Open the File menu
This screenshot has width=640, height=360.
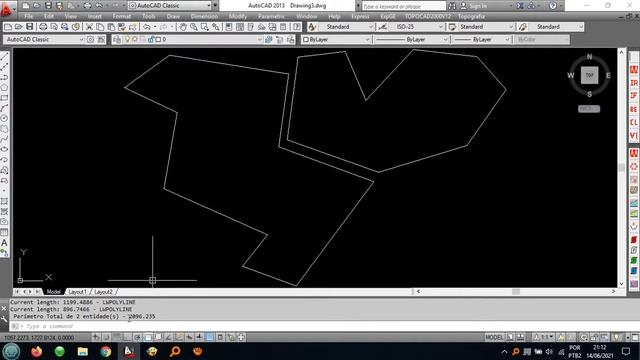coord(28,16)
